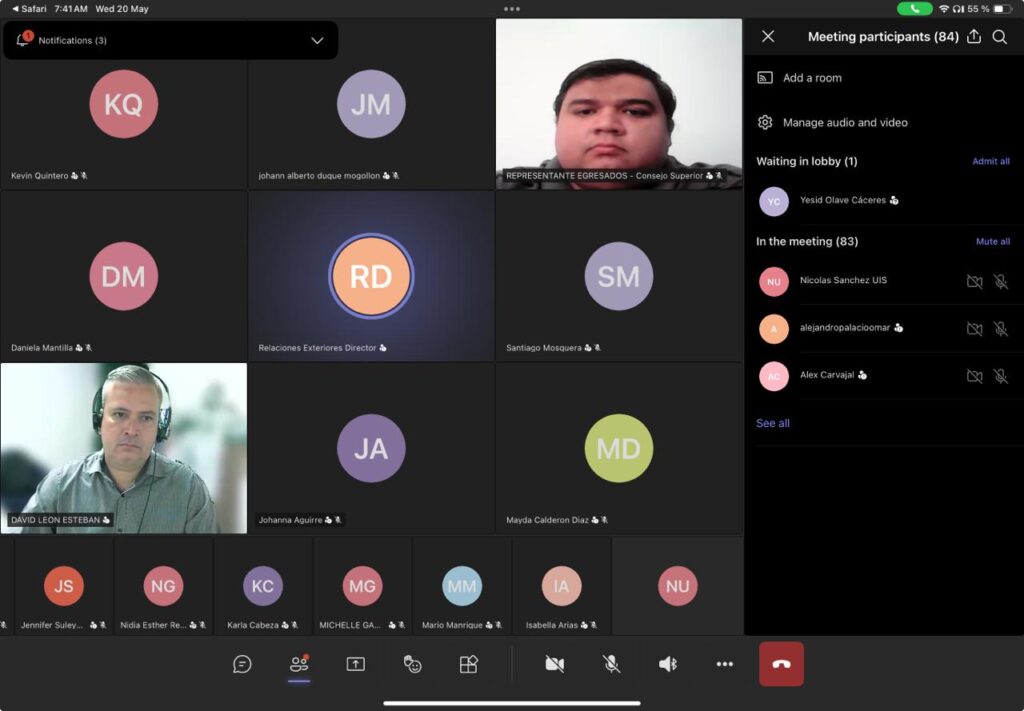Screen dimensions: 1024x711
Task: Click alejandropalacioomar participant name
Action: [844, 328]
